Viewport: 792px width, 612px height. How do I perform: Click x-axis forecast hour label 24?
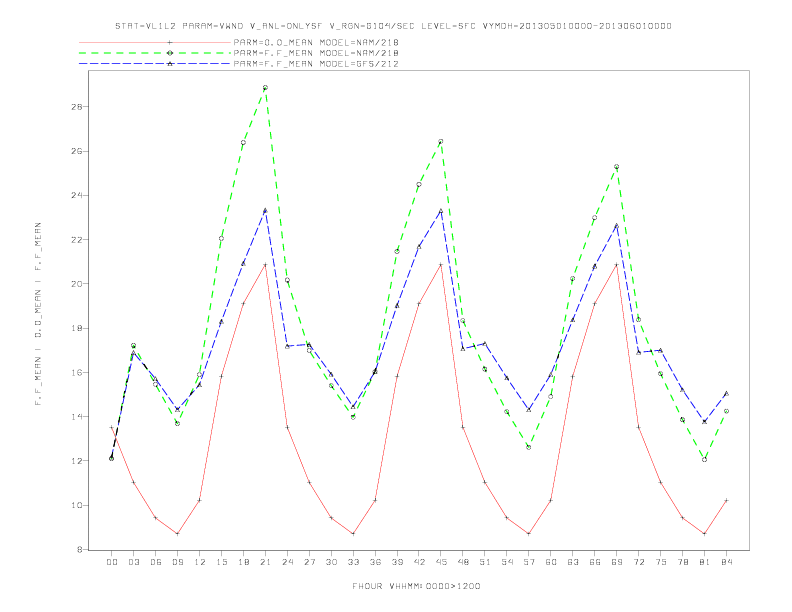coord(287,562)
